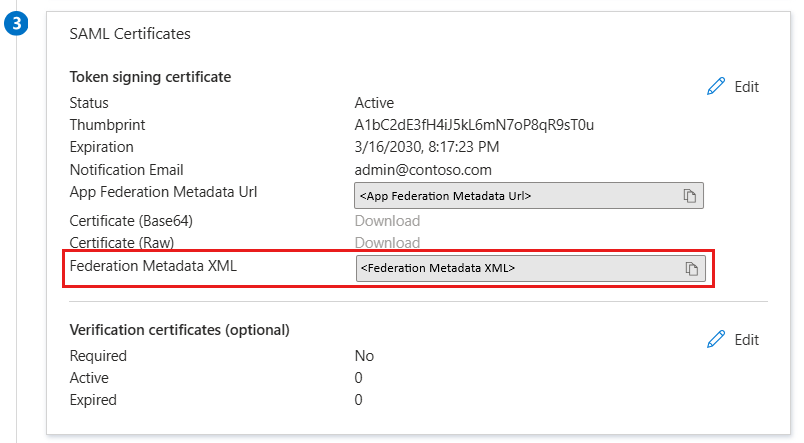Click the thumbprint value A1bC2dE3fH4iJ5kL6mN7oP8qR9sT0u
Viewport: 804px width, 443px height.
(474, 125)
